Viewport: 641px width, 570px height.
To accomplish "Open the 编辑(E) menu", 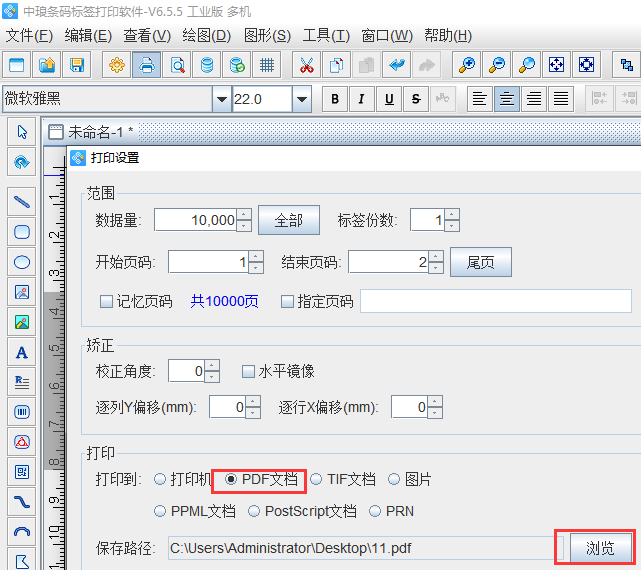I will [88, 36].
